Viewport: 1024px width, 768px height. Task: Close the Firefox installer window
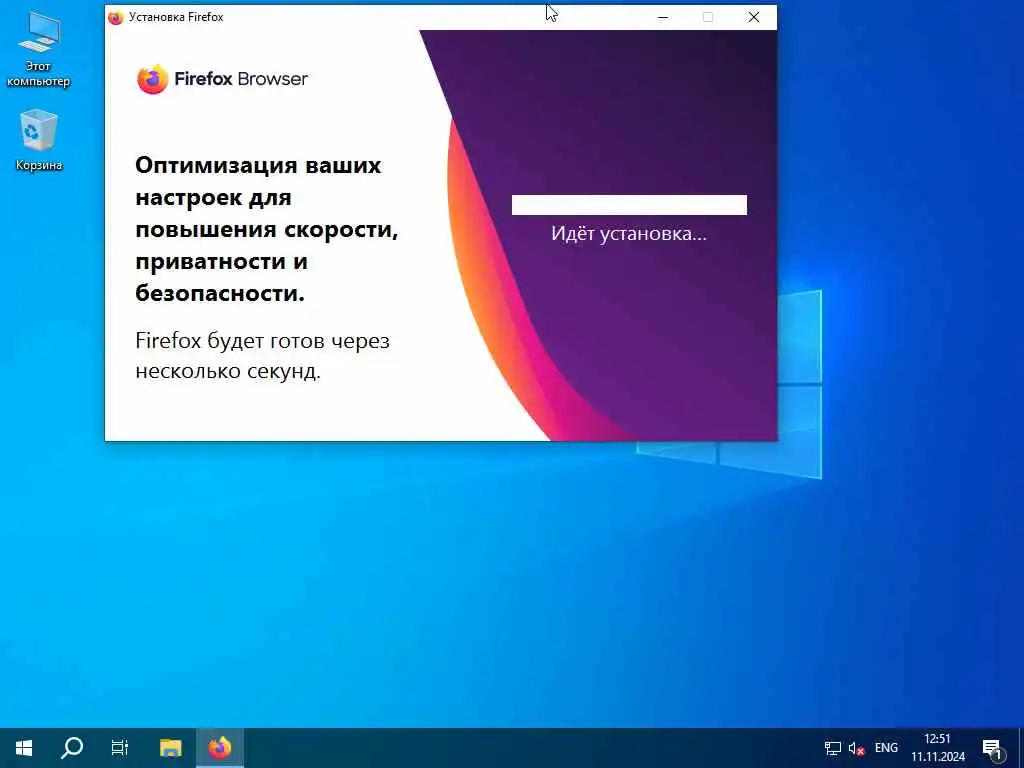(x=754, y=17)
